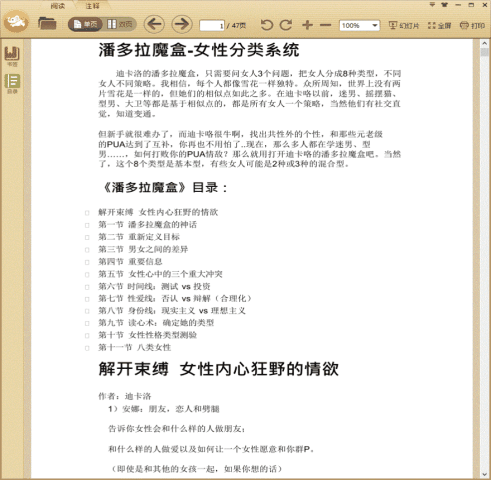Screen dimensions: 491x480
Task: Click the 打印 print button
Action: tap(472, 25)
